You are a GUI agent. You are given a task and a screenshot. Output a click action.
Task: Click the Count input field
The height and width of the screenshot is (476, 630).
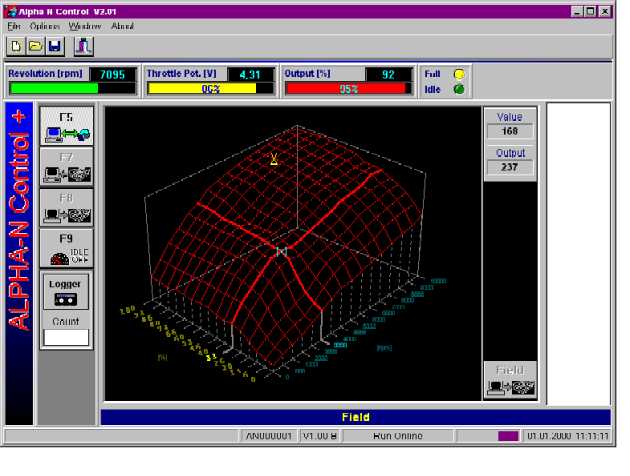[66, 337]
